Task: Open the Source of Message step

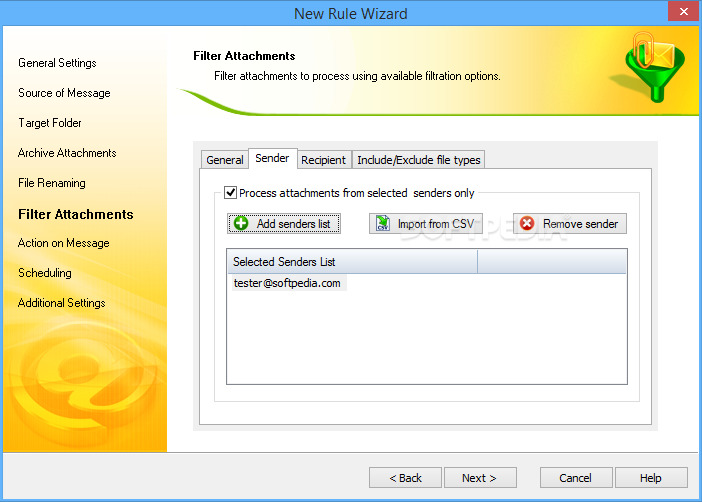Action: coord(64,93)
